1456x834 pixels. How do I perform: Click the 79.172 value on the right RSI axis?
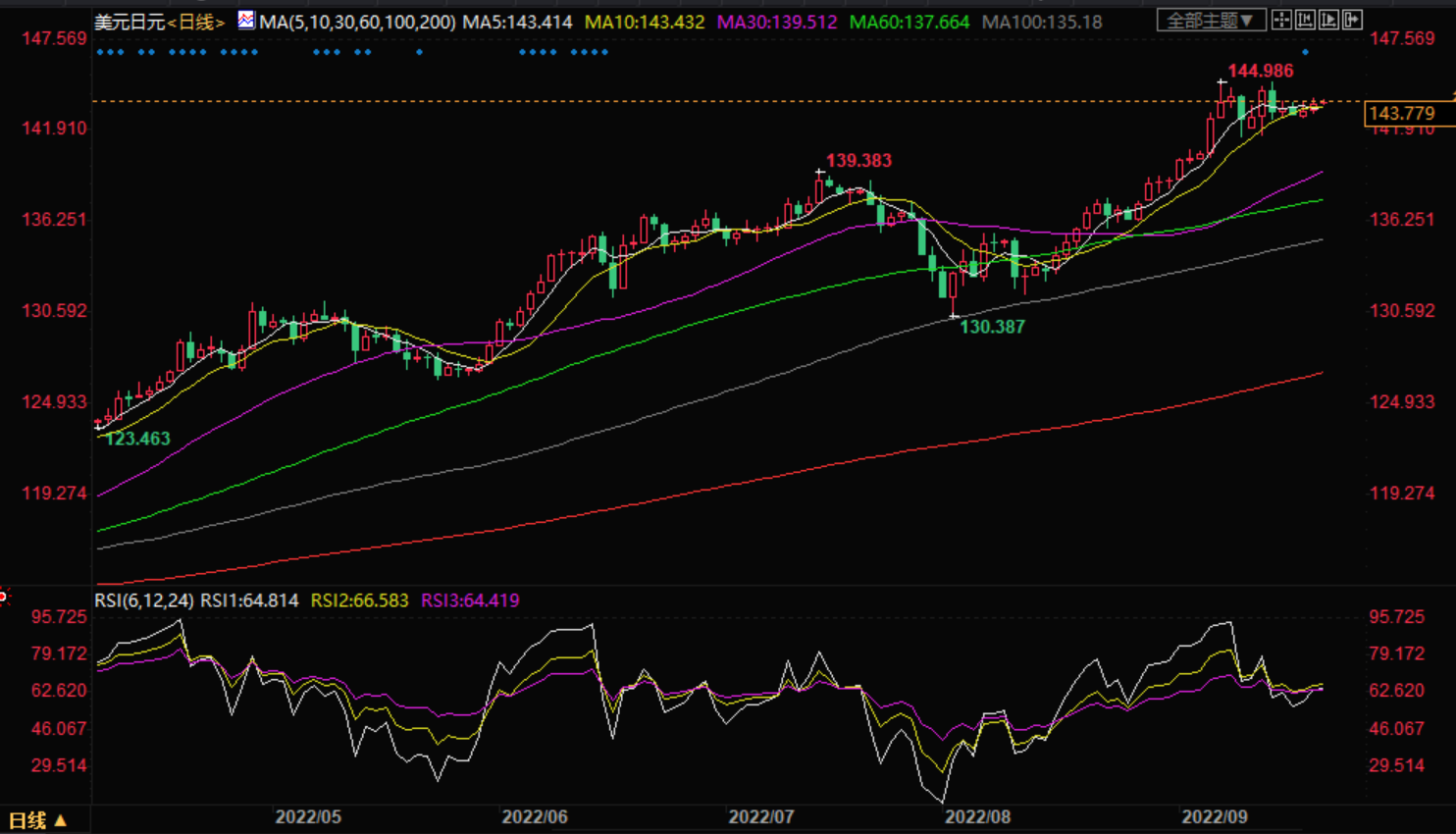pyautogui.click(x=1397, y=653)
